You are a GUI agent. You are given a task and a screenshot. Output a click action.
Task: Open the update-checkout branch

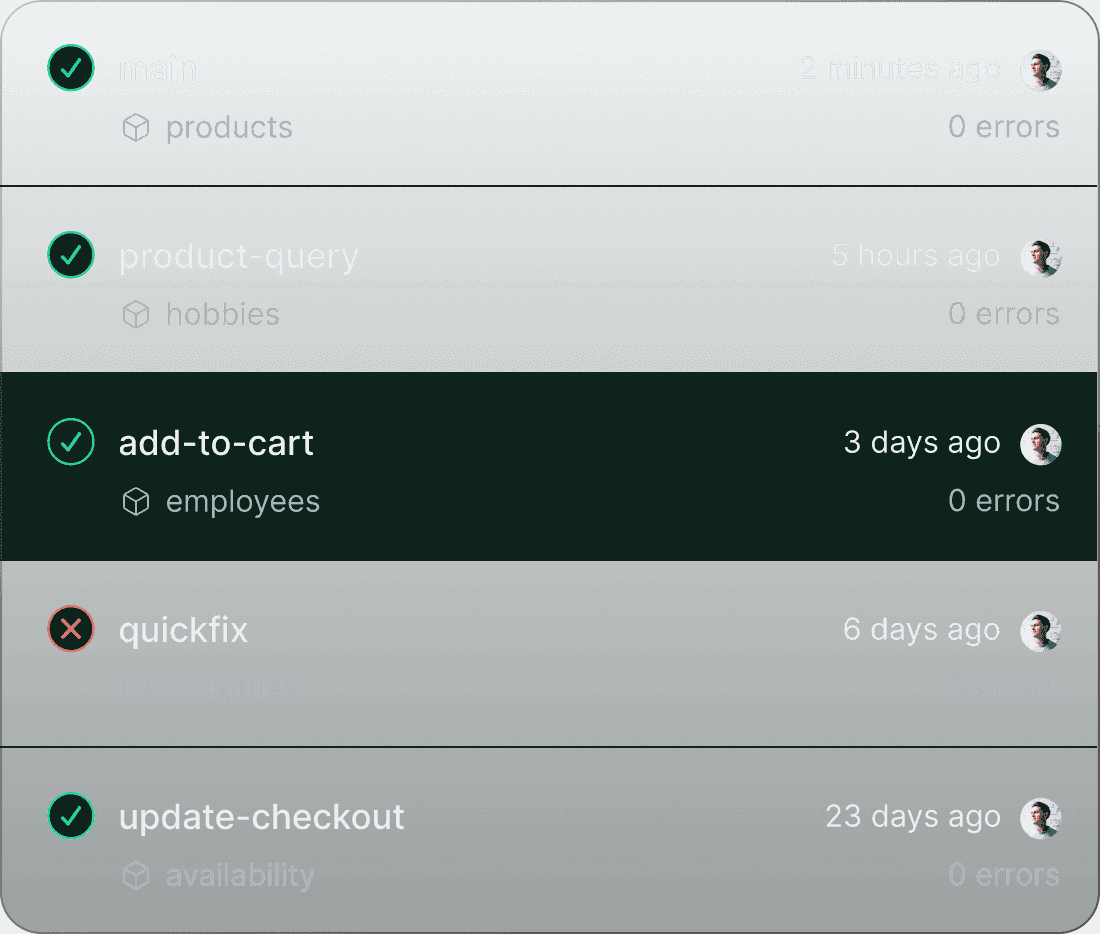click(x=261, y=816)
